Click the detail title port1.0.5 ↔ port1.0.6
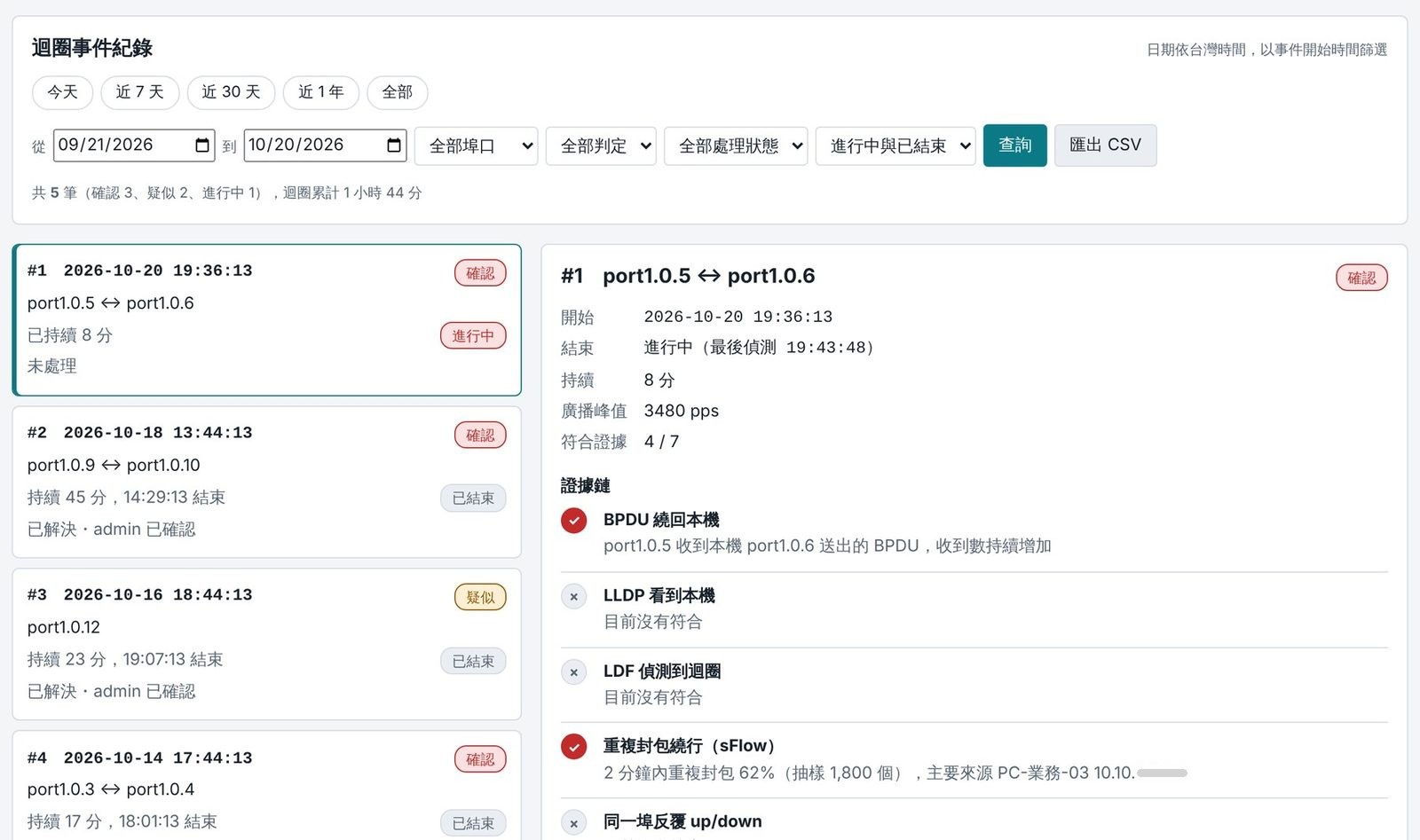Screen dimensions: 1420x840 709,276
